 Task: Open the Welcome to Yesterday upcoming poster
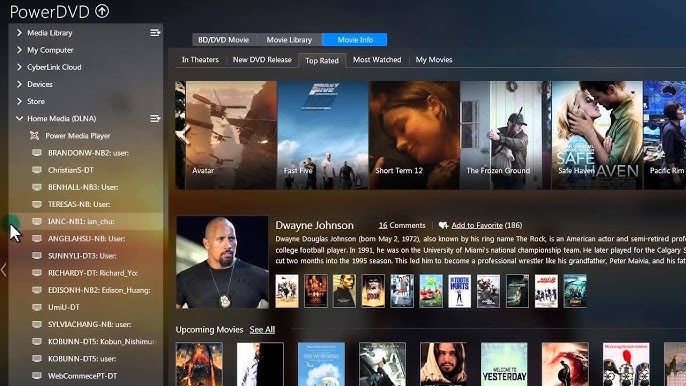tap(504, 364)
